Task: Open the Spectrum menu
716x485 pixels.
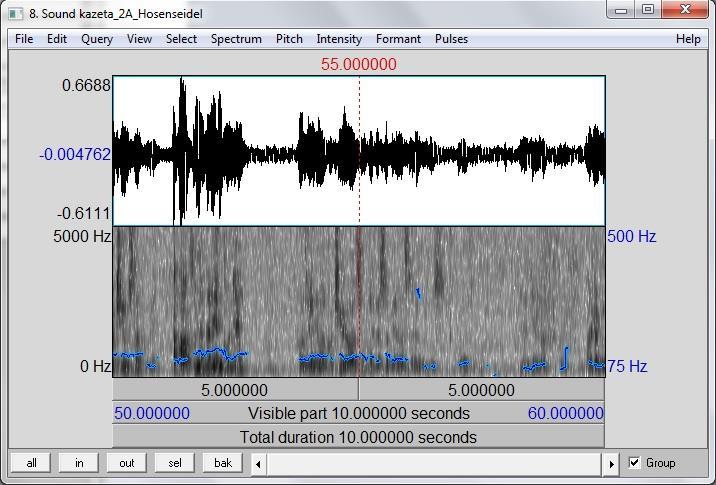Action: [236, 39]
